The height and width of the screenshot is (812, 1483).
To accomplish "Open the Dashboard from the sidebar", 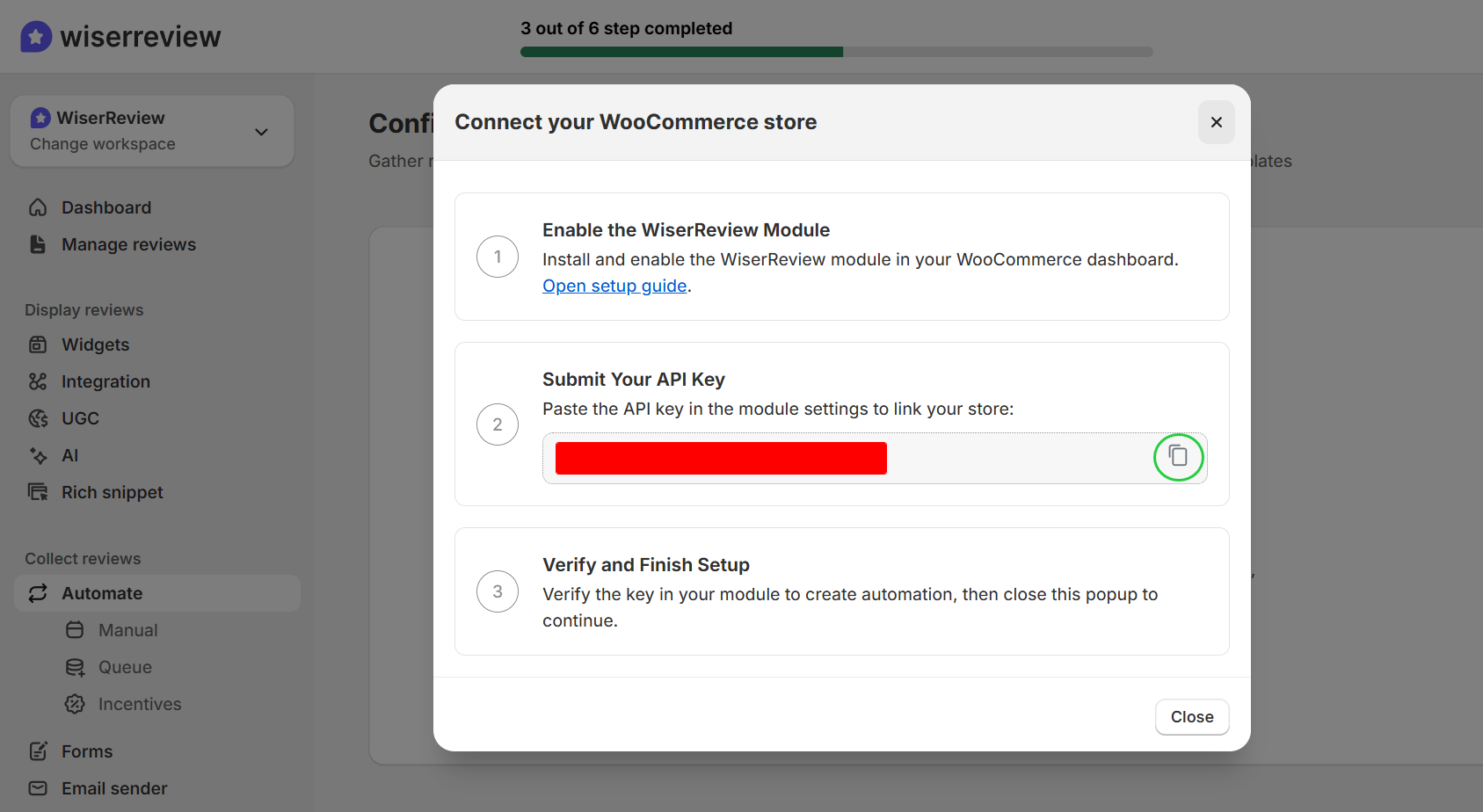I will tap(105, 207).
